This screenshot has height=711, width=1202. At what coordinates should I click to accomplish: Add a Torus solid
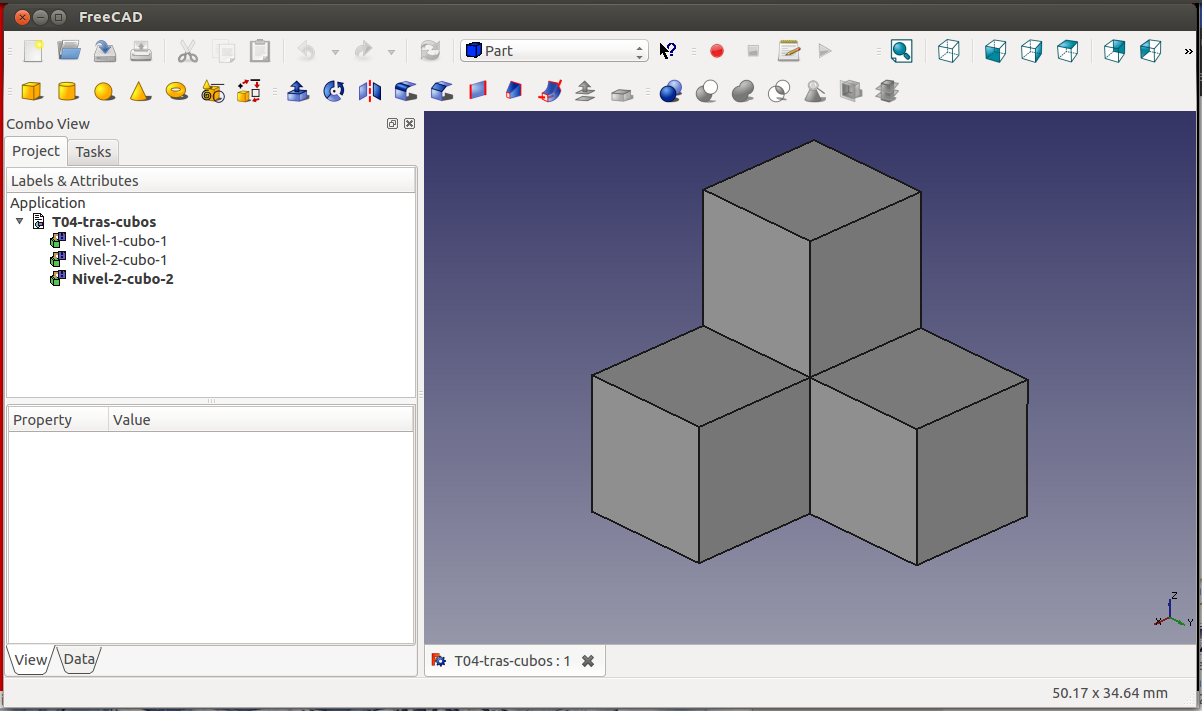(177, 91)
